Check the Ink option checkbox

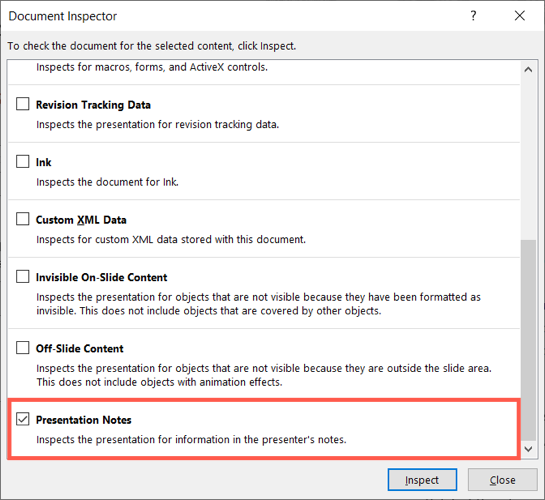(23, 161)
